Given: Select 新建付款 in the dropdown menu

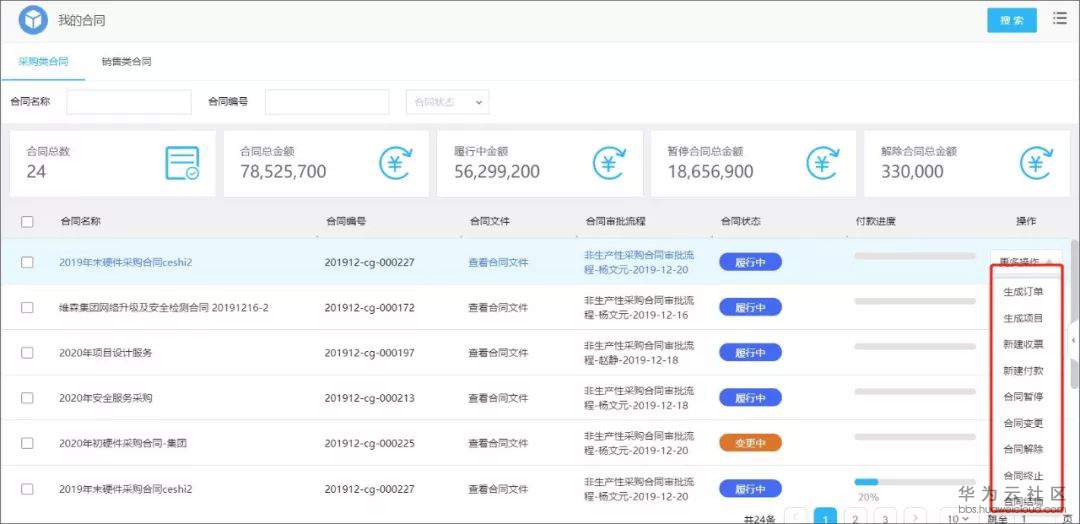Looking at the screenshot, I should (x=1023, y=370).
